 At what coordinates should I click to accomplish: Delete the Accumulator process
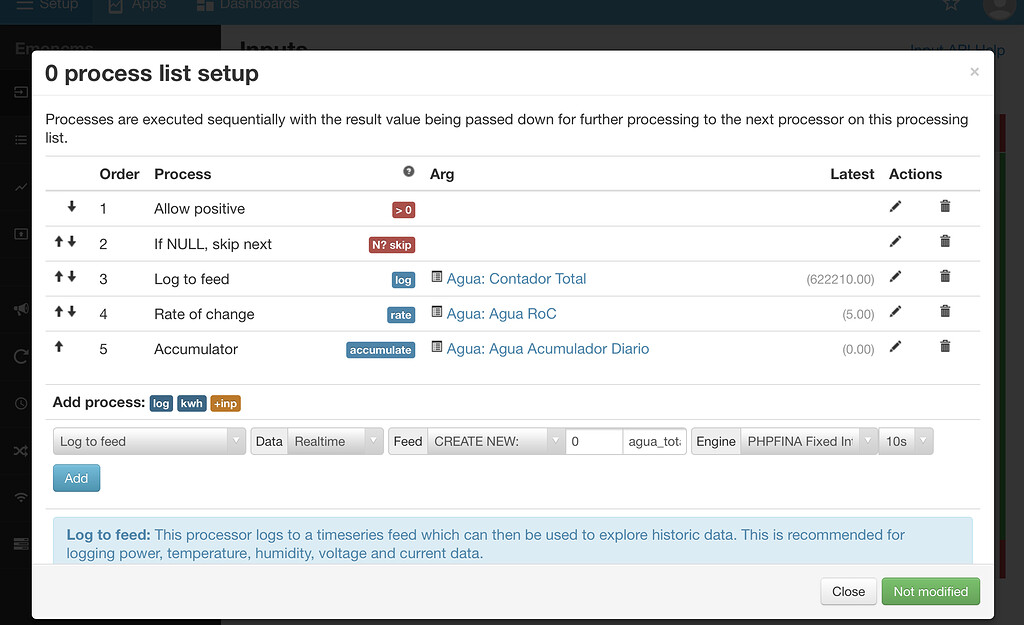click(x=944, y=345)
